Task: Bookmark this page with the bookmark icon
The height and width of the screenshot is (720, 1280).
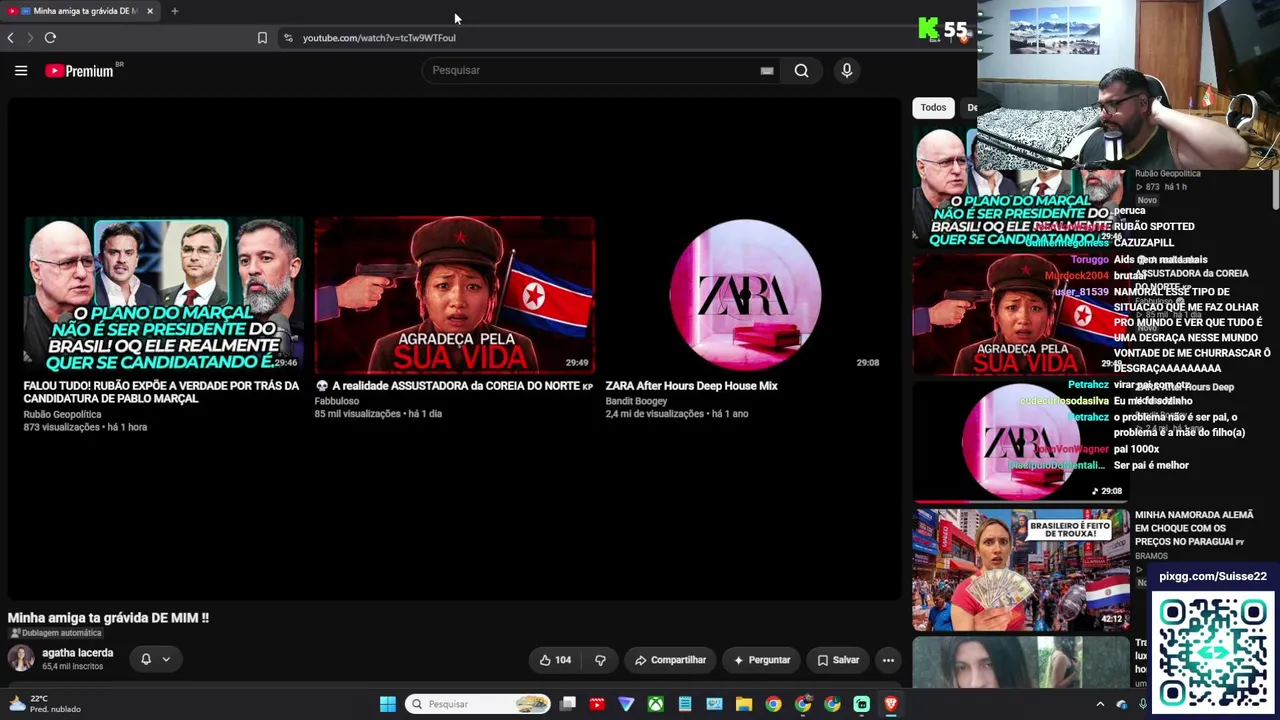Action: [262, 38]
